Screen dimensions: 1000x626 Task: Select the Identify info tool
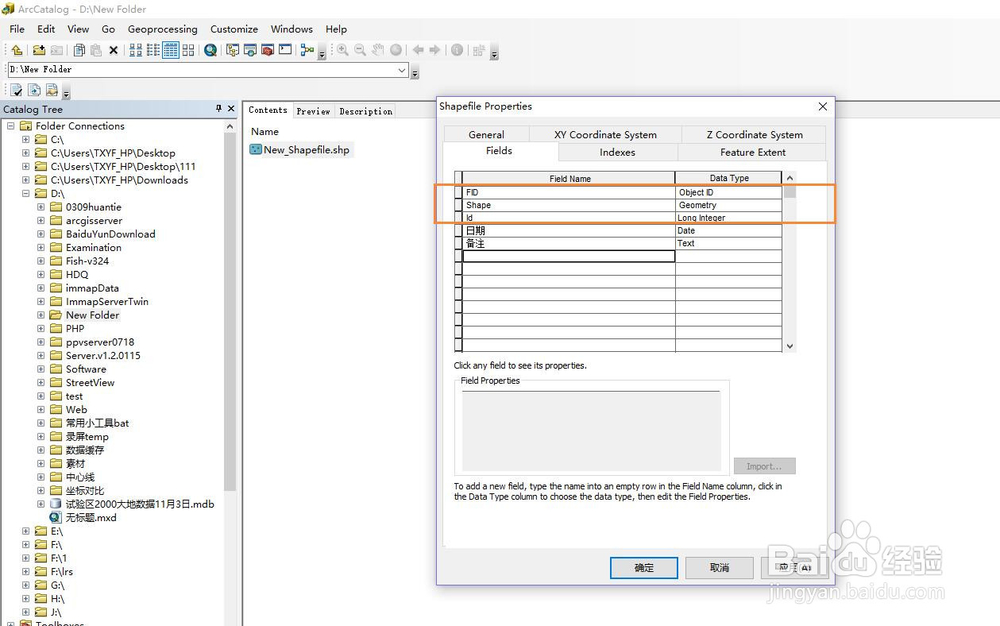click(457, 50)
